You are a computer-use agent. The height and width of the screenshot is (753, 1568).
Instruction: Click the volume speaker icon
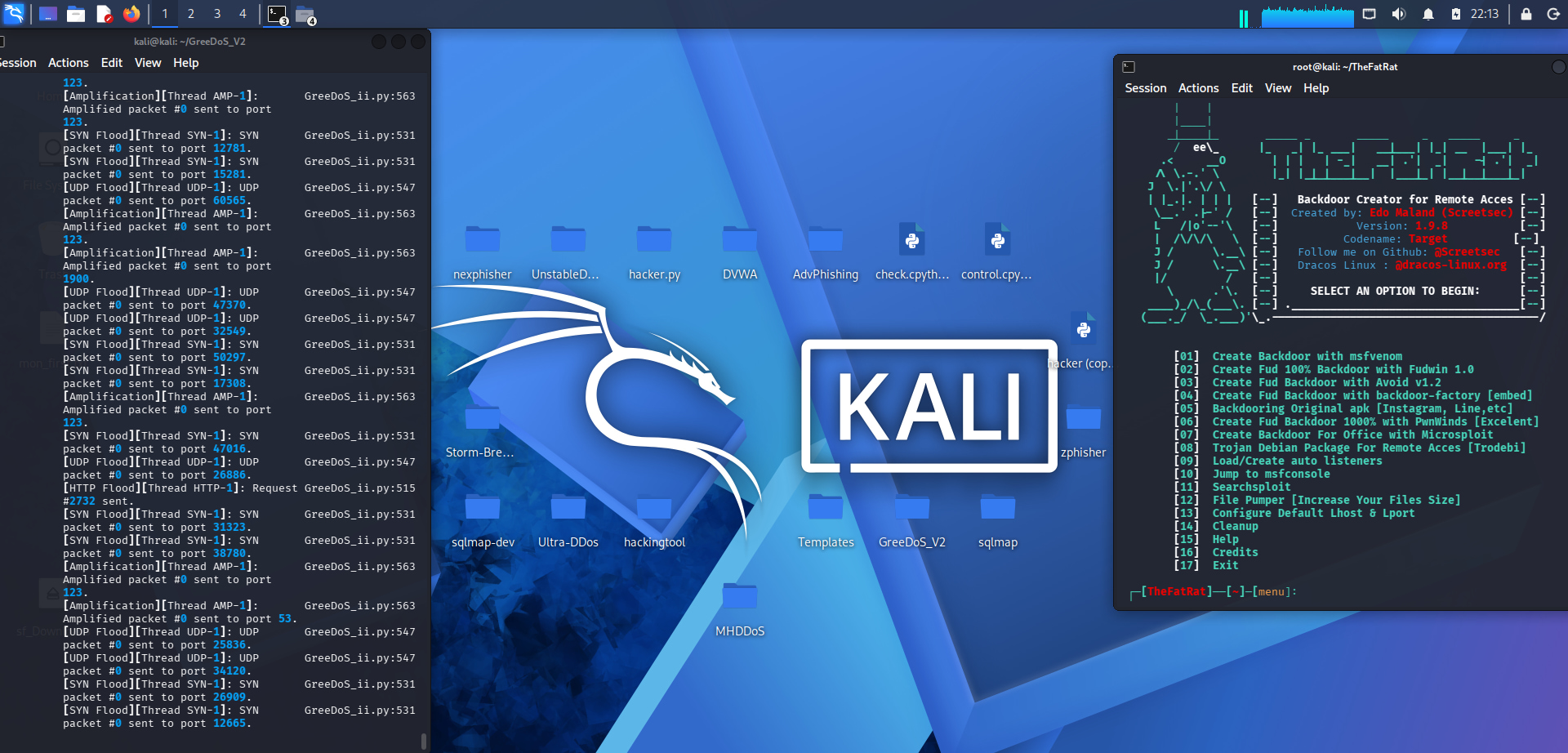click(1398, 14)
